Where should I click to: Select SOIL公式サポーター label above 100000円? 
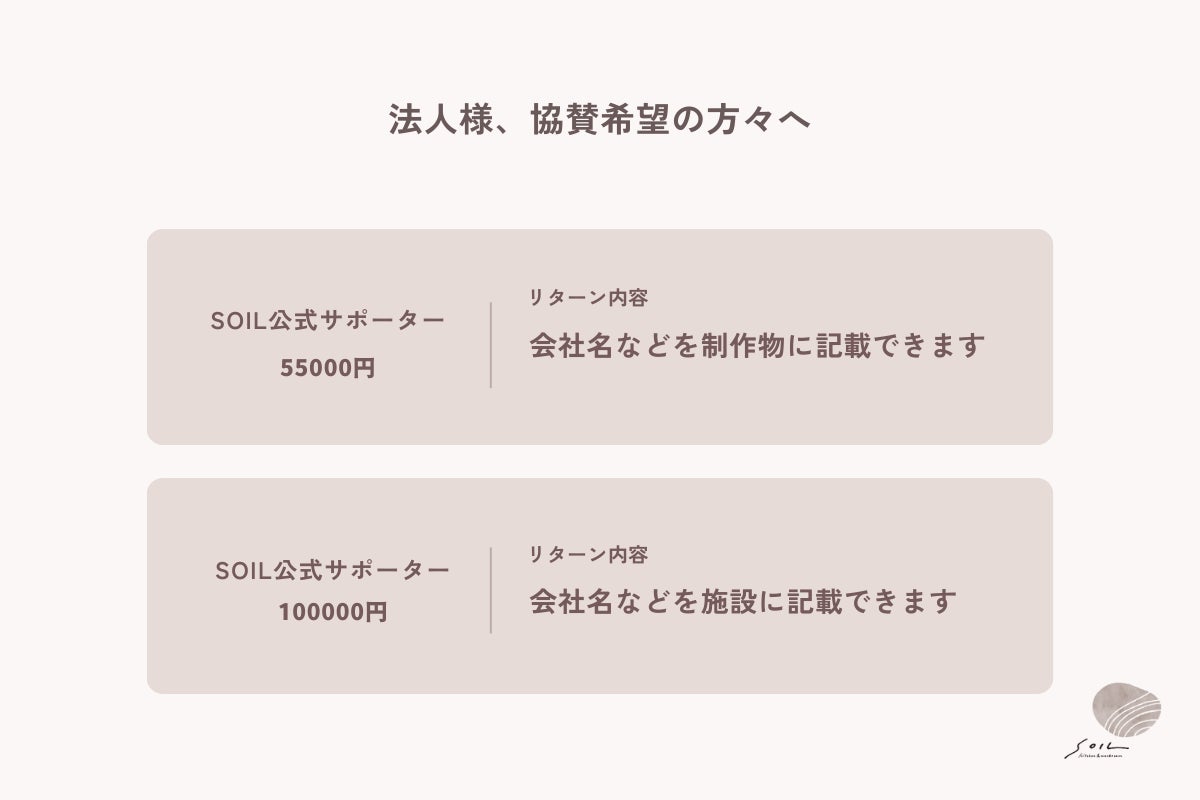point(332,571)
